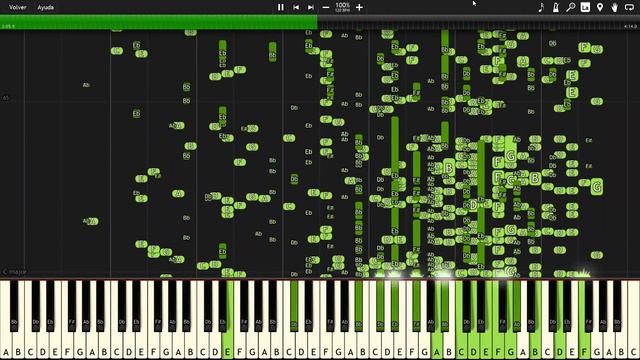Click the elapsed time label on progress bar

8,27
